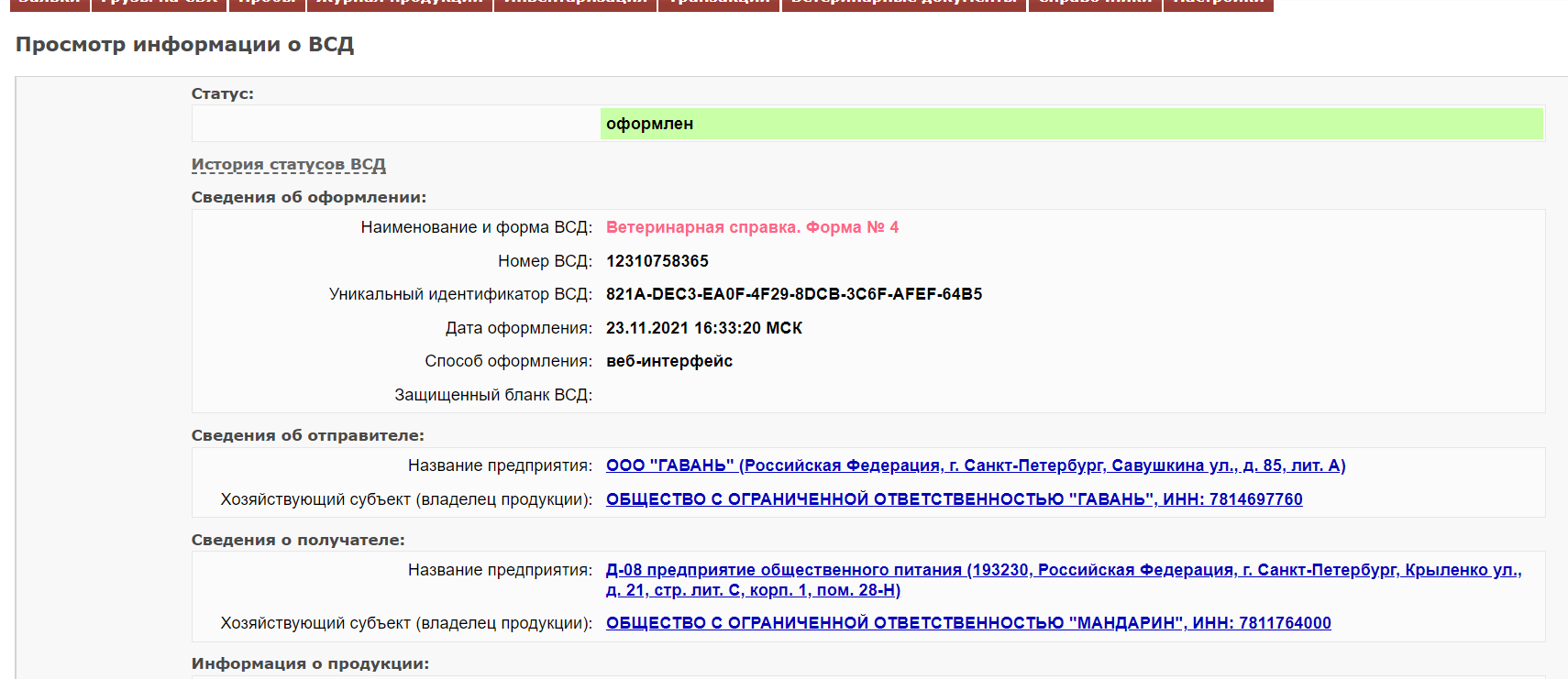Click the unique identifier 821A-DEC3-EA0F value
The image size is (1568, 679).
pyautogui.click(x=793, y=294)
